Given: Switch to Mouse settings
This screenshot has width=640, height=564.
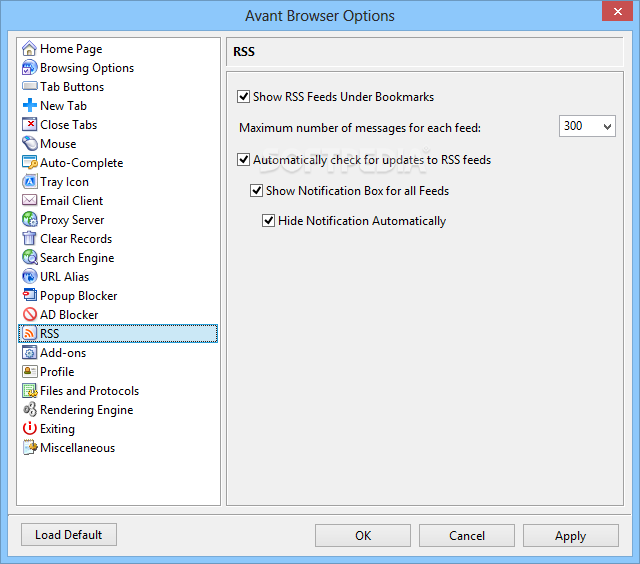Looking at the screenshot, I should point(58,144).
